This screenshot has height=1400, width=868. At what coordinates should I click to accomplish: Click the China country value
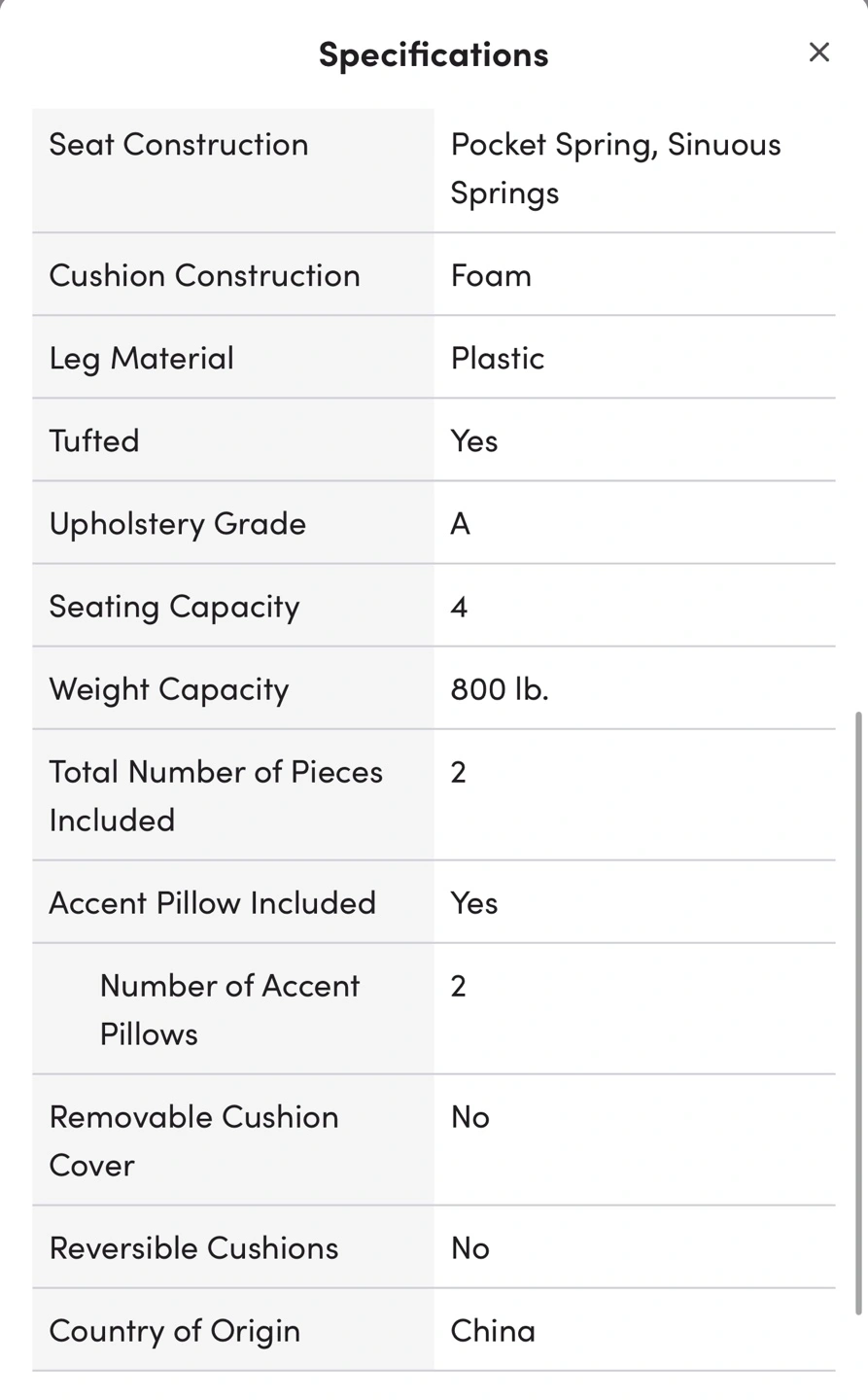493,1330
